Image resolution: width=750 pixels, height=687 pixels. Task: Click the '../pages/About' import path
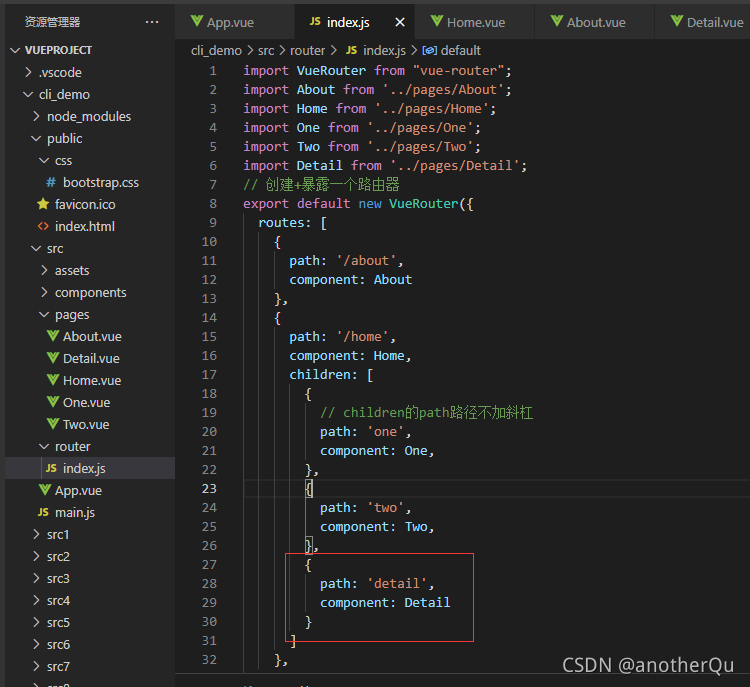point(443,90)
